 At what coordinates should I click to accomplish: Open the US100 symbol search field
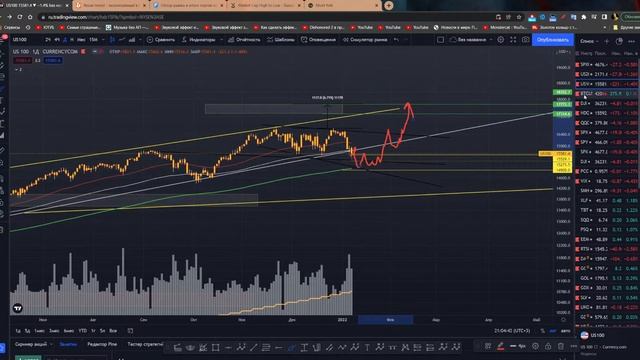point(20,40)
